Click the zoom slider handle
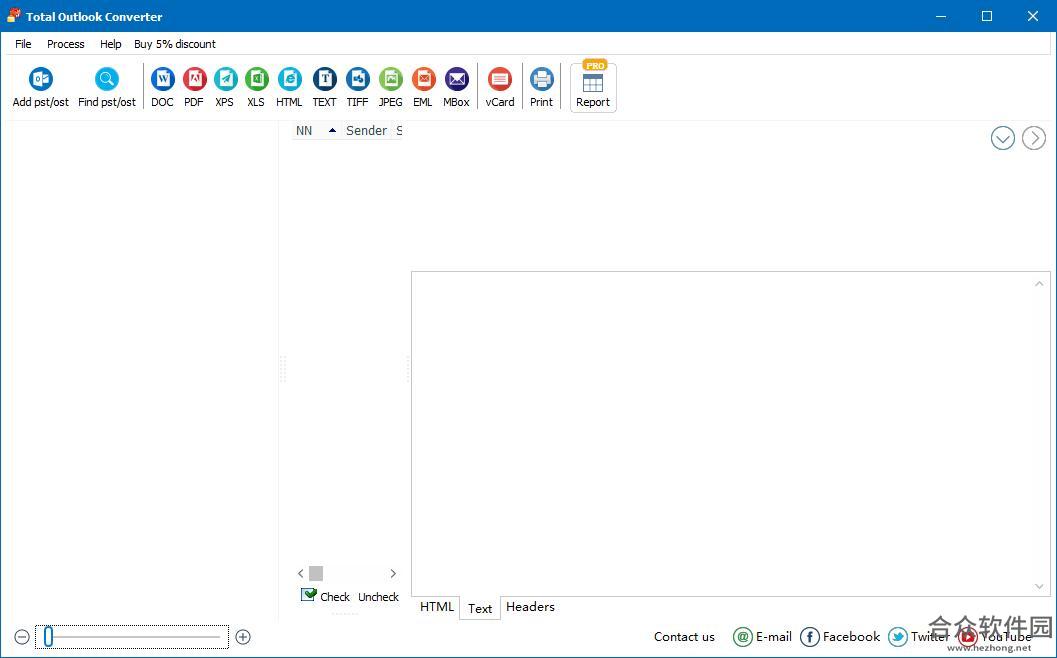Image resolution: width=1057 pixels, height=658 pixels. 49,636
